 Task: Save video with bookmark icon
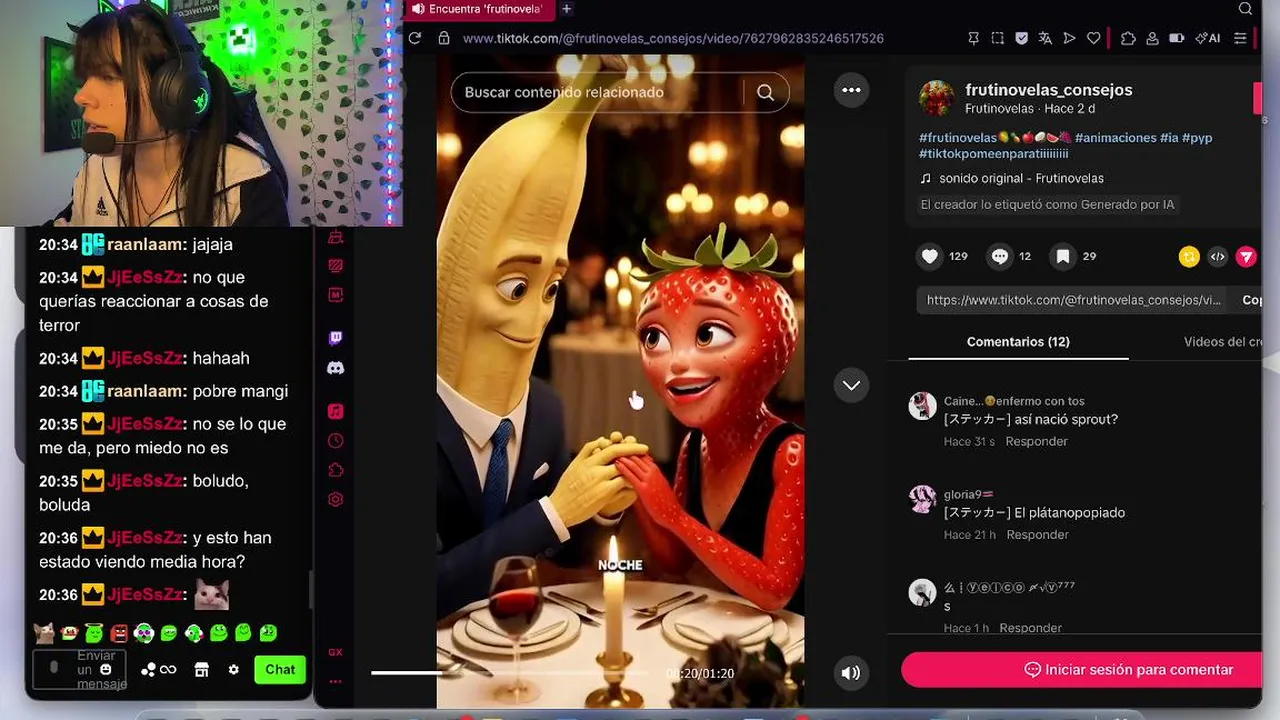pos(1063,257)
